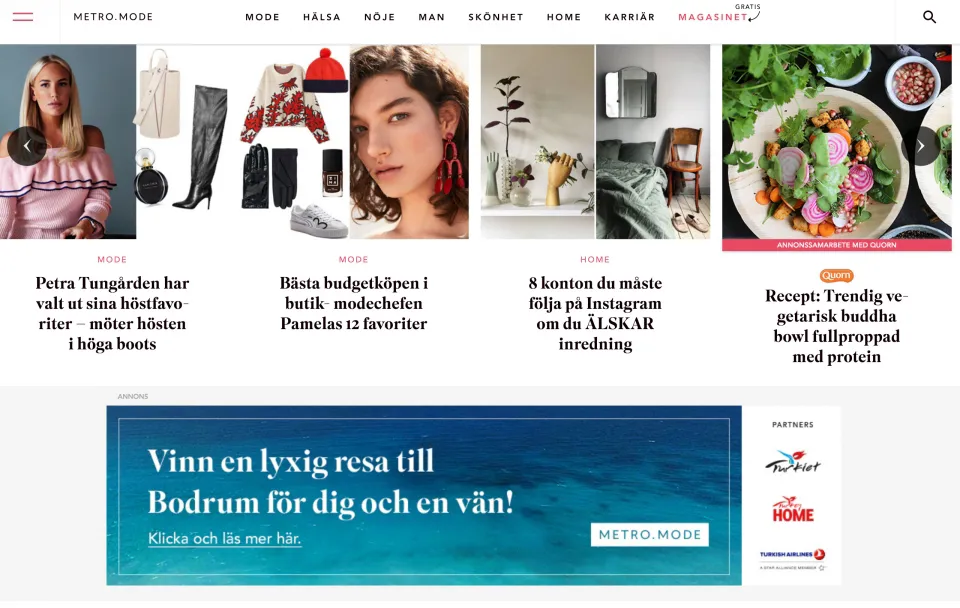Screen dimensions: 960x608
Task: Click the Turkiet partner logo
Action: (792, 462)
